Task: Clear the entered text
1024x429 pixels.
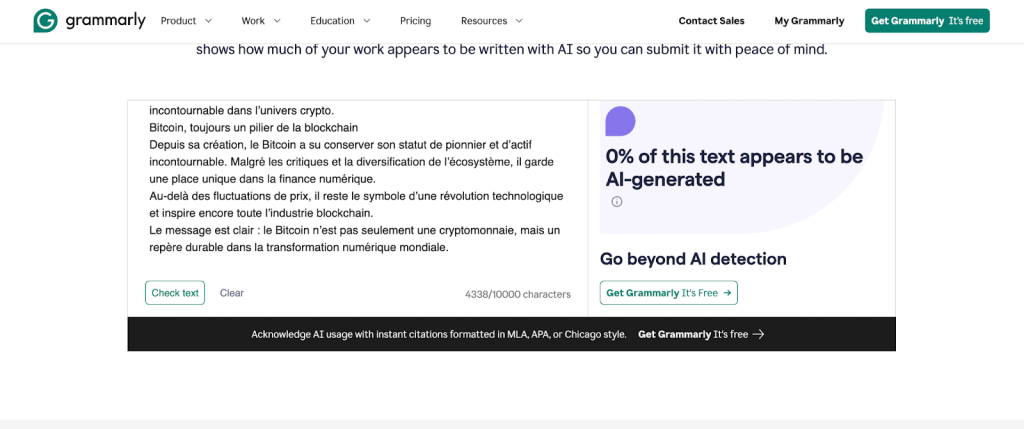Action: click(232, 293)
